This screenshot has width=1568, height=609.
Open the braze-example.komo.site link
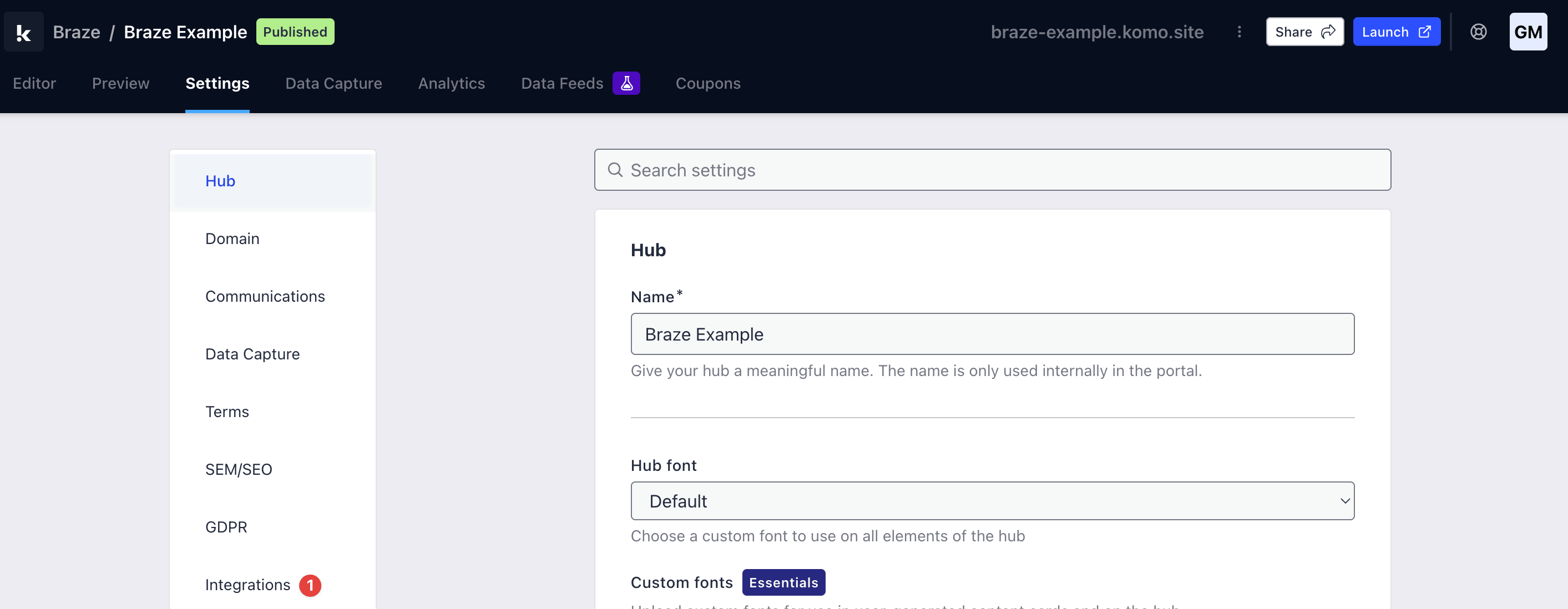point(1096,32)
